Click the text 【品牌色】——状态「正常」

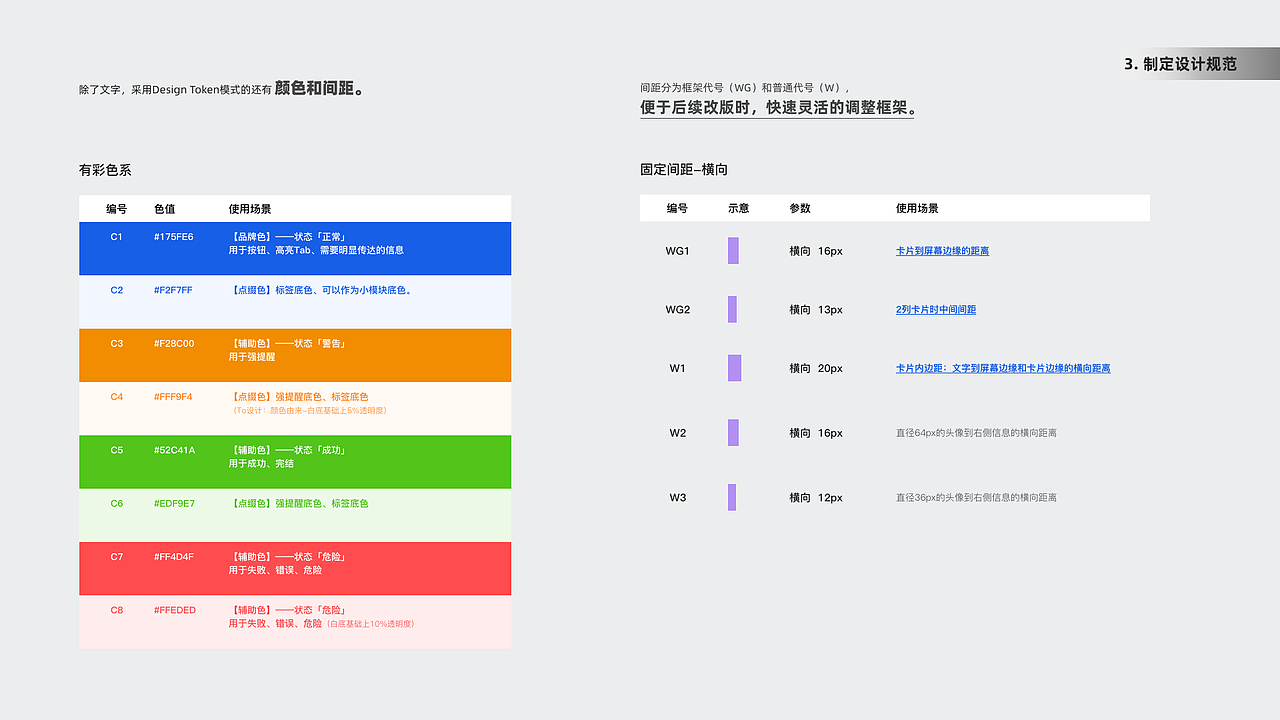(288, 237)
